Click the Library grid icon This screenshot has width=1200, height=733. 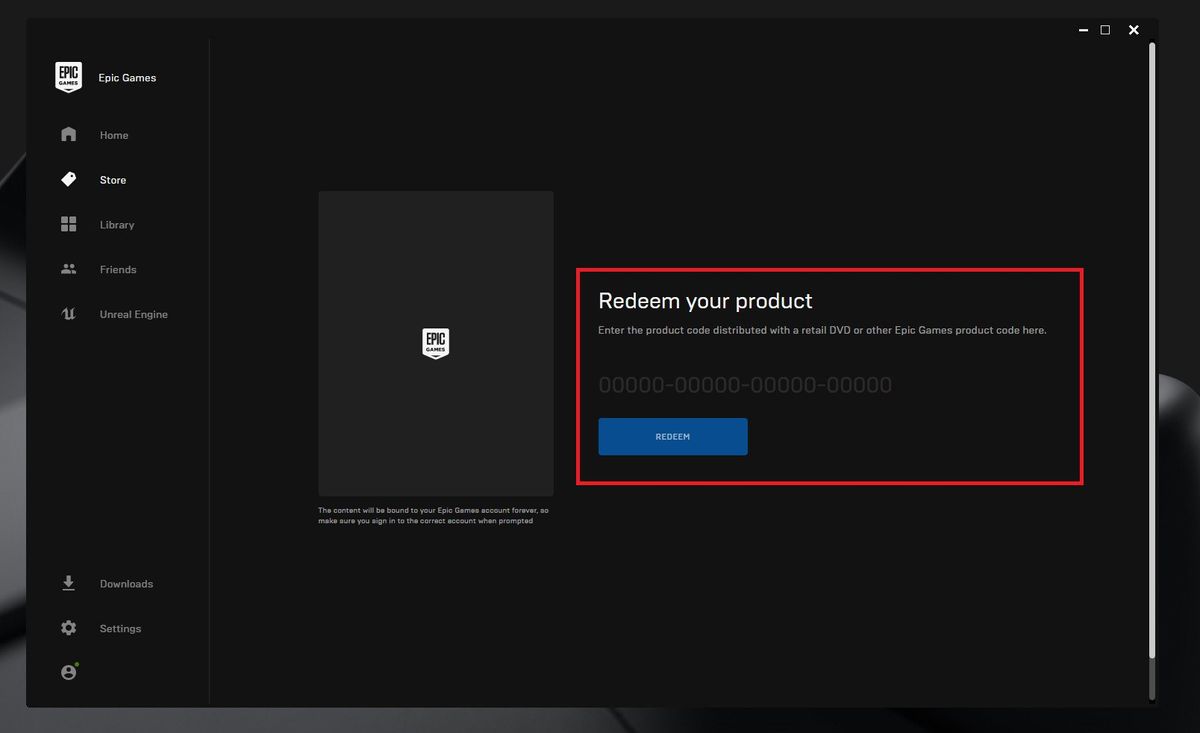click(x=68, y=224)
